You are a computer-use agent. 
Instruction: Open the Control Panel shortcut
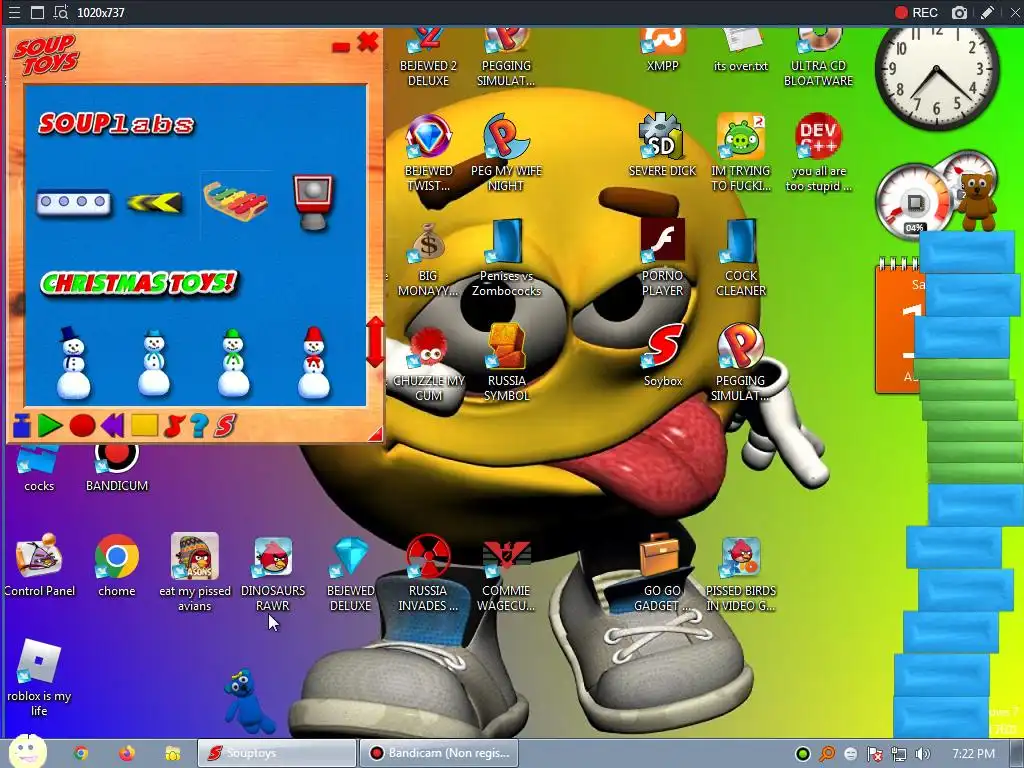39,566
